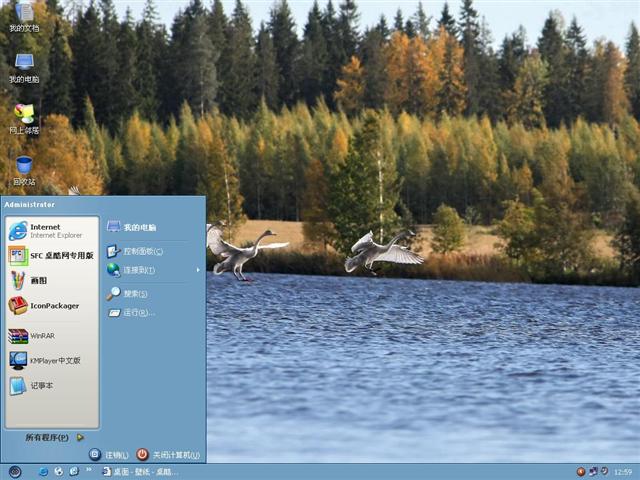Screen dimensions: 640x480
Task: Open the 网上邻居 desktop icon
Action: coord(24,119)
